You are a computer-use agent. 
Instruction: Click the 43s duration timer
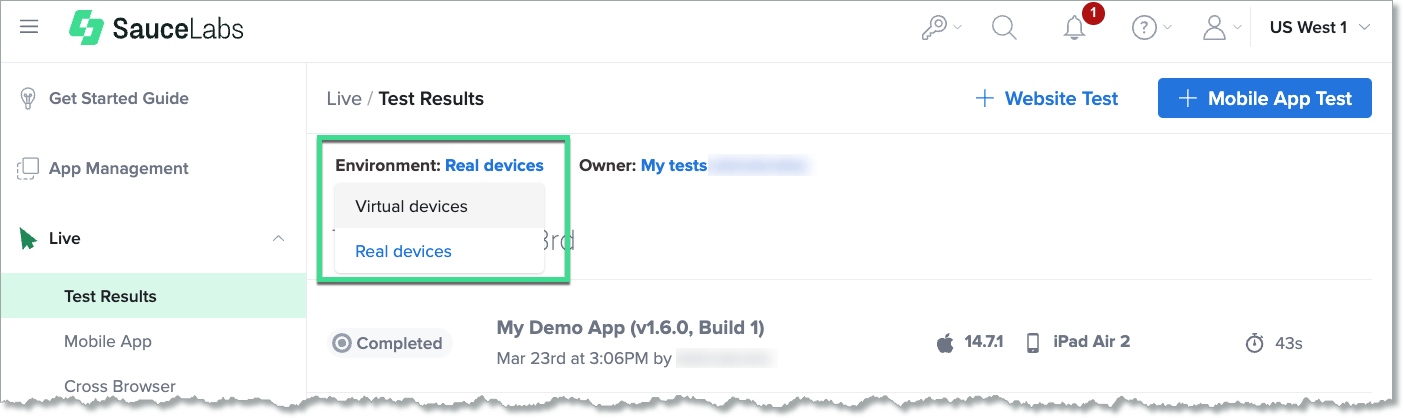point(1274,343)
